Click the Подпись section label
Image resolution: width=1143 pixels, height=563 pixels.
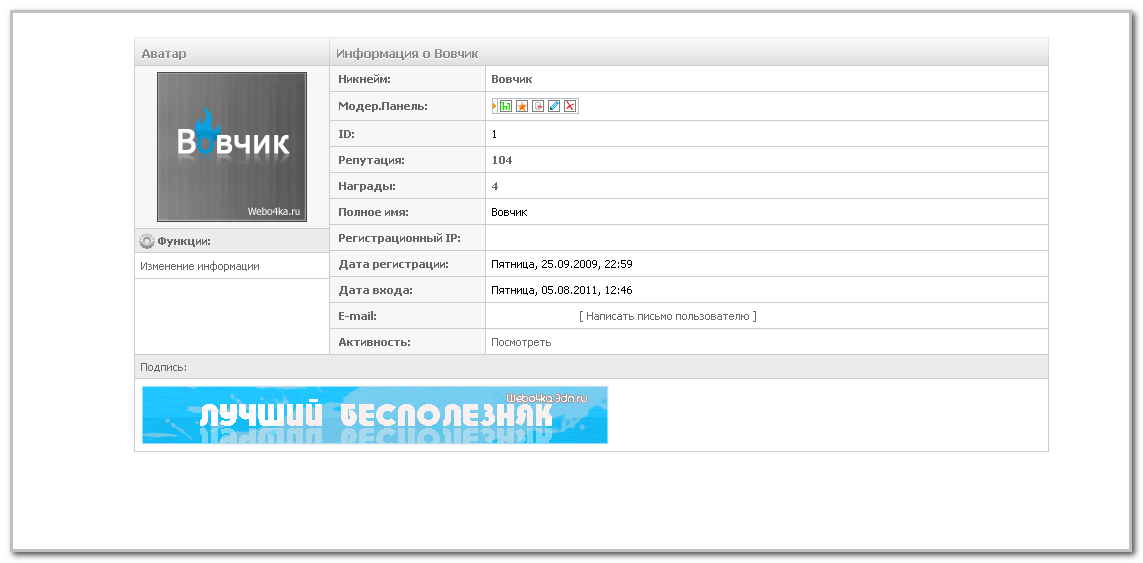pos(164,367)
